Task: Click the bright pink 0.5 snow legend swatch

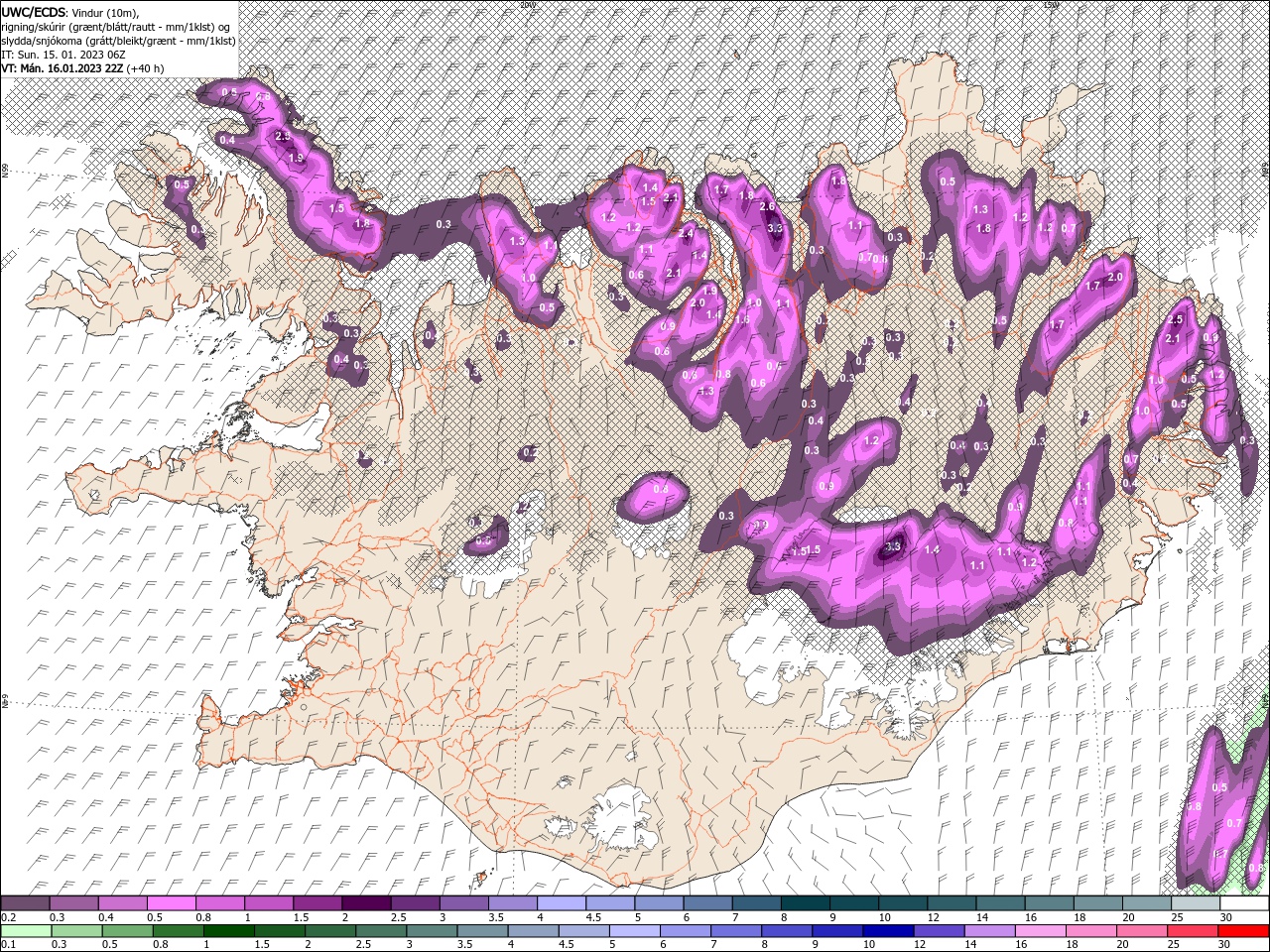Action: point(171,903)
